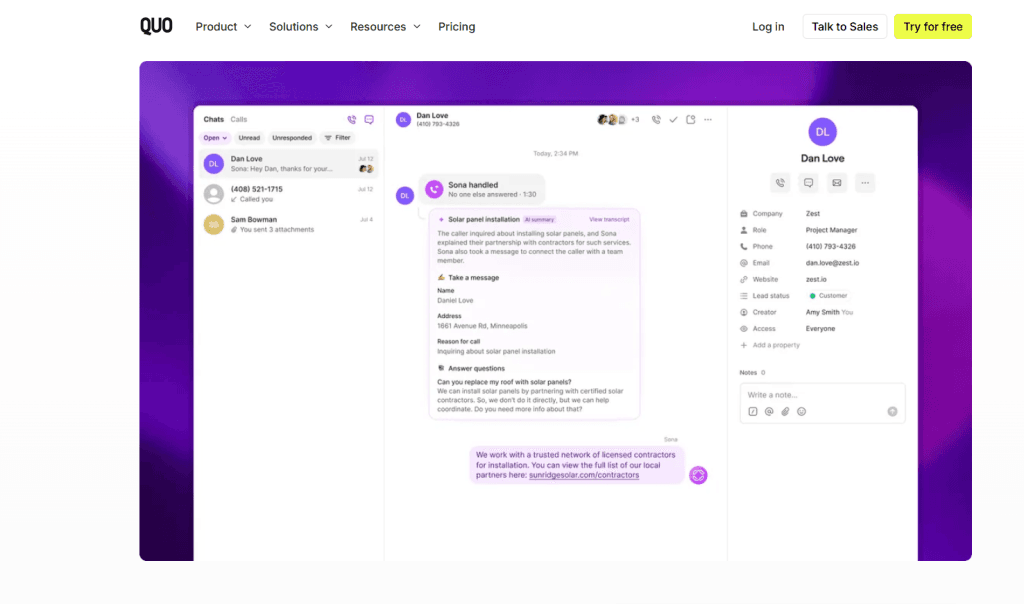Toggle the Unresponded filter chip

(x=292, y=138)
